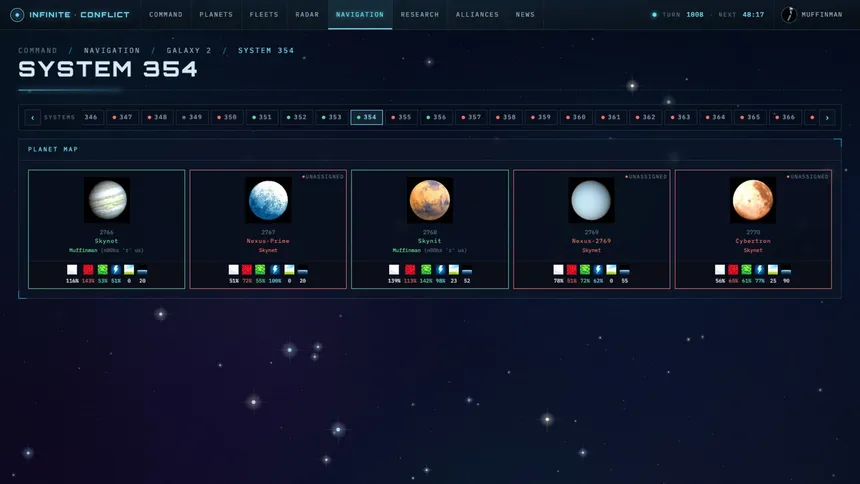
Task: Click the Cybertron planet name
Action: click(752, 241)
